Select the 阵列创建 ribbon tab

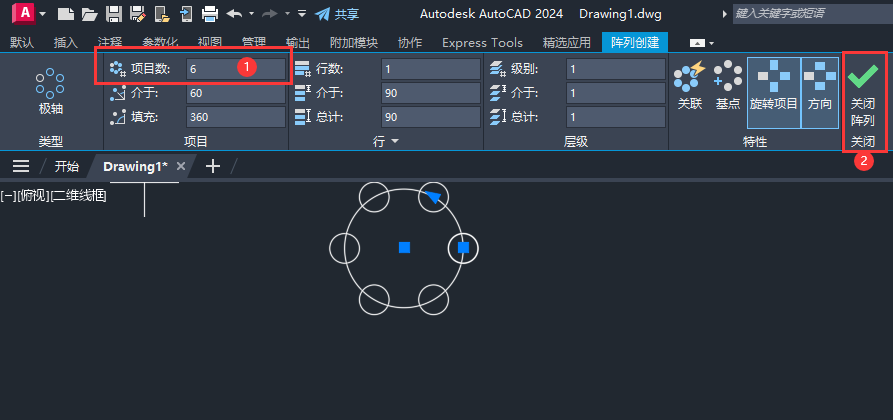point(635,42)
